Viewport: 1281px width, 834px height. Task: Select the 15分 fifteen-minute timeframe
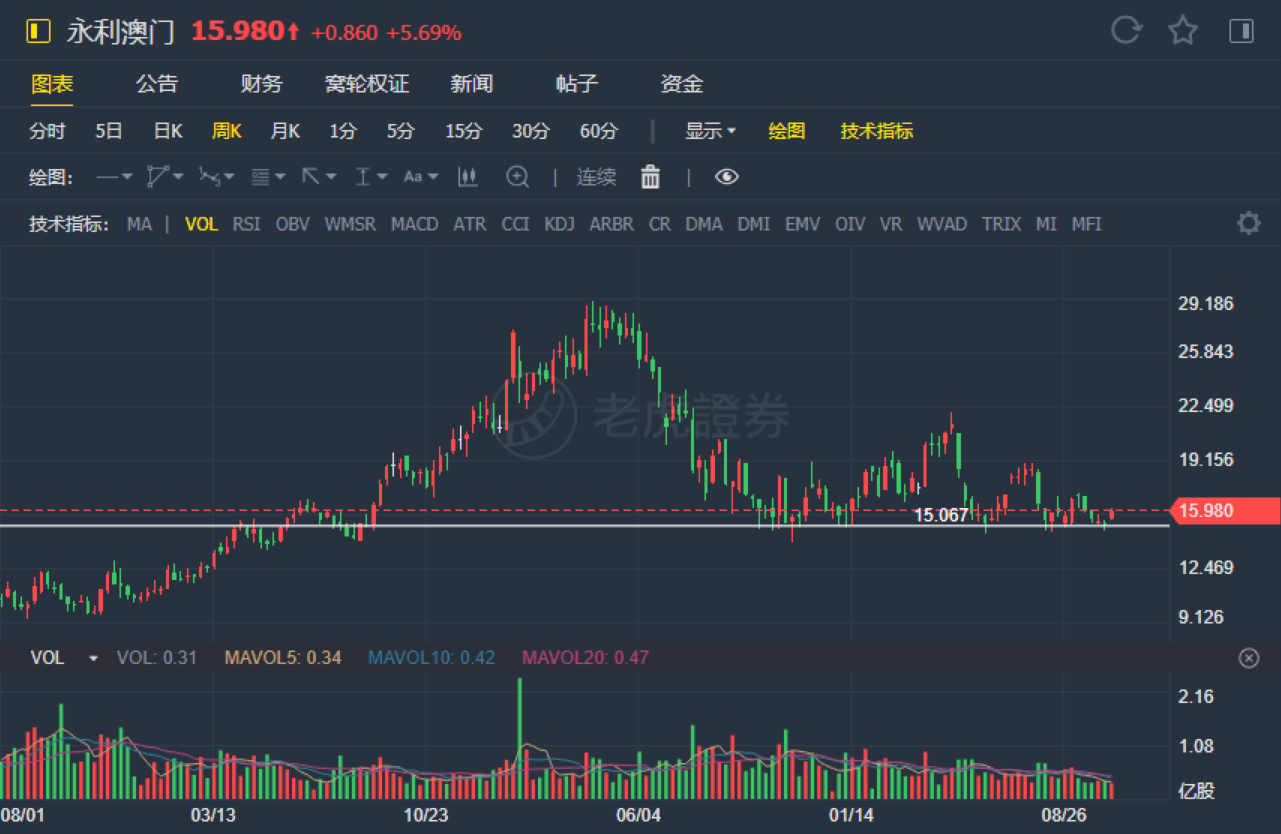click(463, 131)
